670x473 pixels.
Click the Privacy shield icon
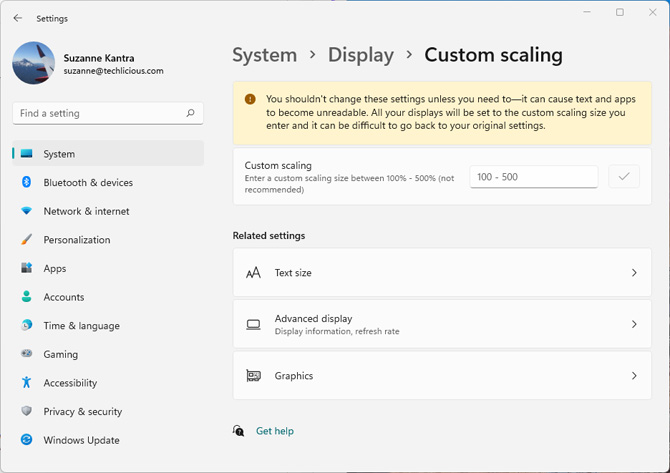(x=26, y=411)
